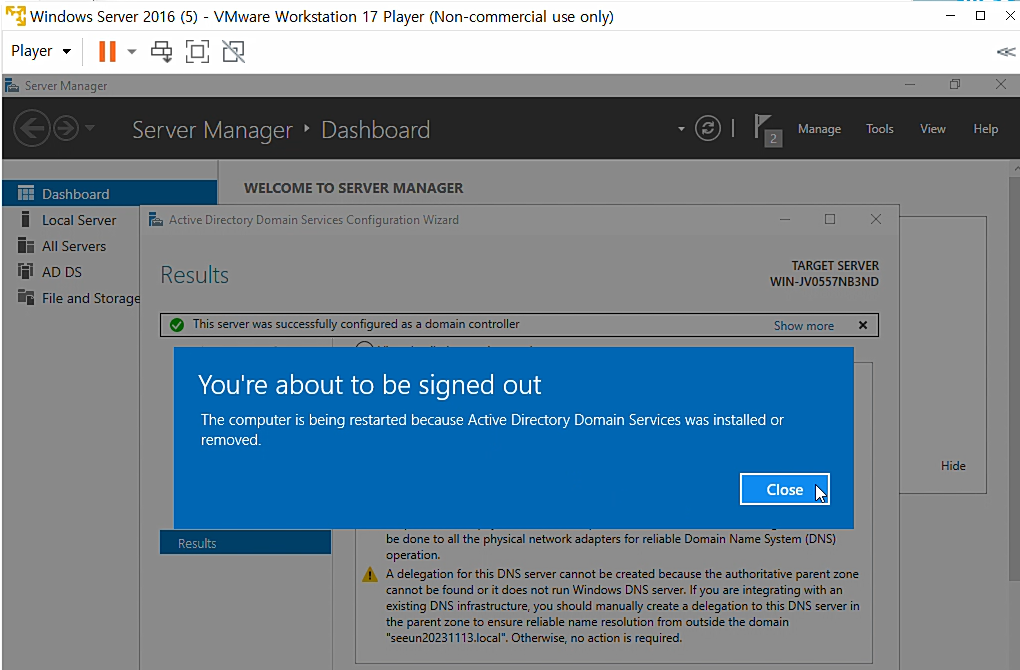
Task: Click the AD DS icon in the sidebar
Action: [x=26, y=271]
